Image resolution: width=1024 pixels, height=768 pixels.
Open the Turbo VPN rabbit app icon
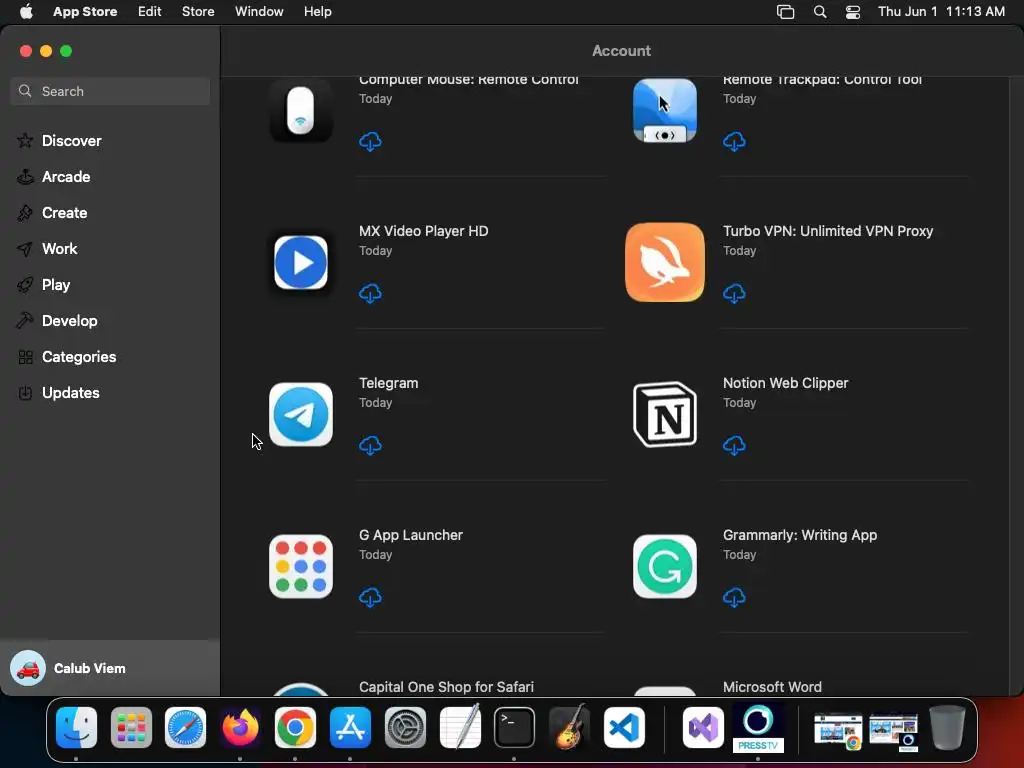tap(665, 263)
